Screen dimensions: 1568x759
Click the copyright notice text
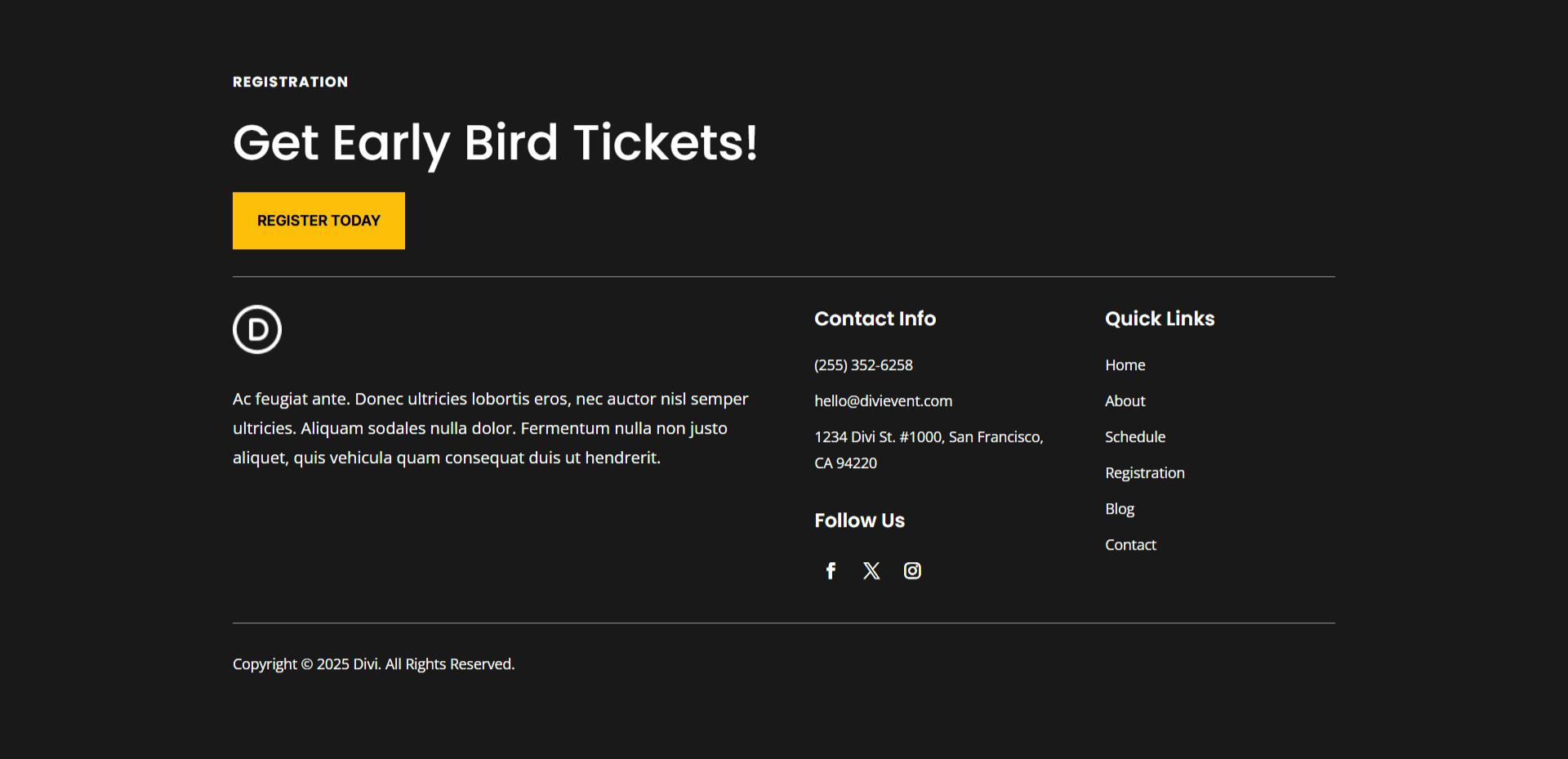pyautogui.click(x=373, y=664)
